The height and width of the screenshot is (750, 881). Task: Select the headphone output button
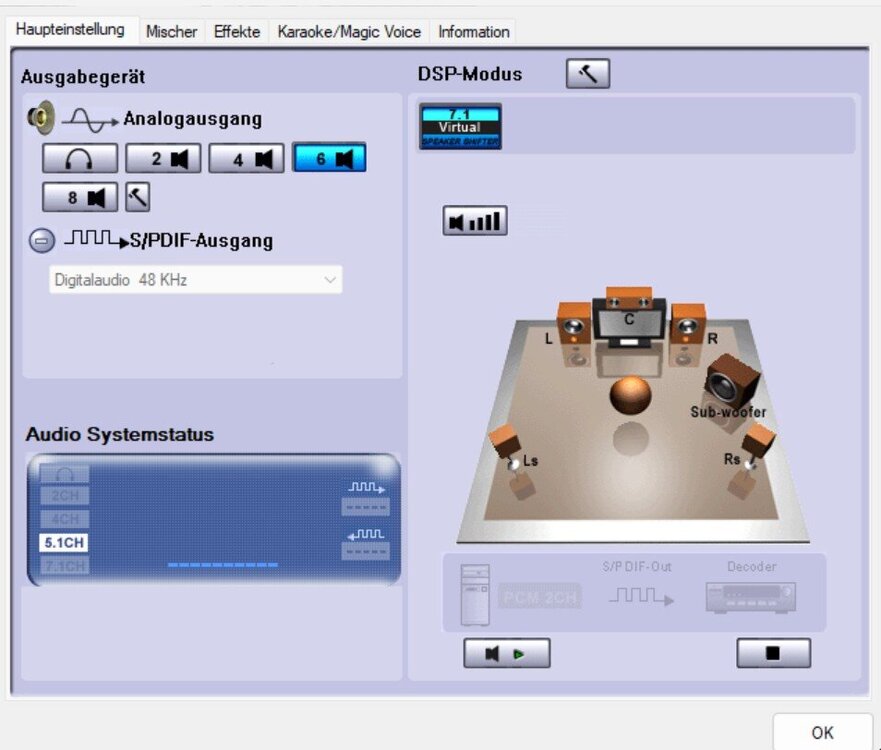(80, 158)
